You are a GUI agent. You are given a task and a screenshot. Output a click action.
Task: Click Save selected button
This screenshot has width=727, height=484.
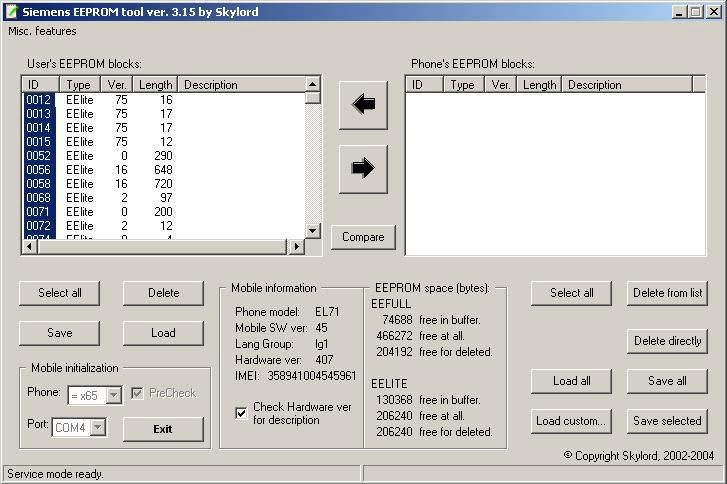click(667, 421)
